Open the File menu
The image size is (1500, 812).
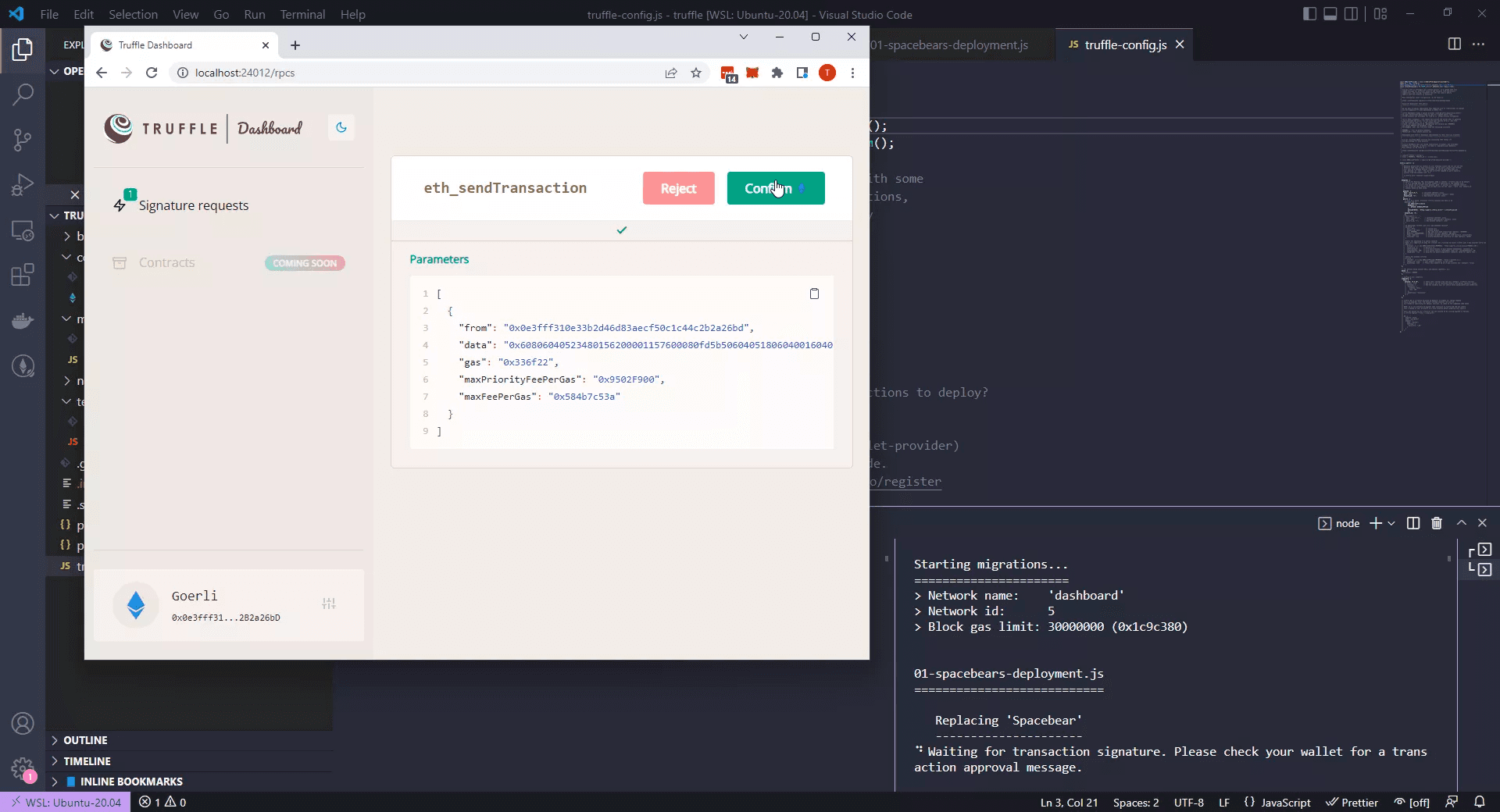tap(49, 14)
